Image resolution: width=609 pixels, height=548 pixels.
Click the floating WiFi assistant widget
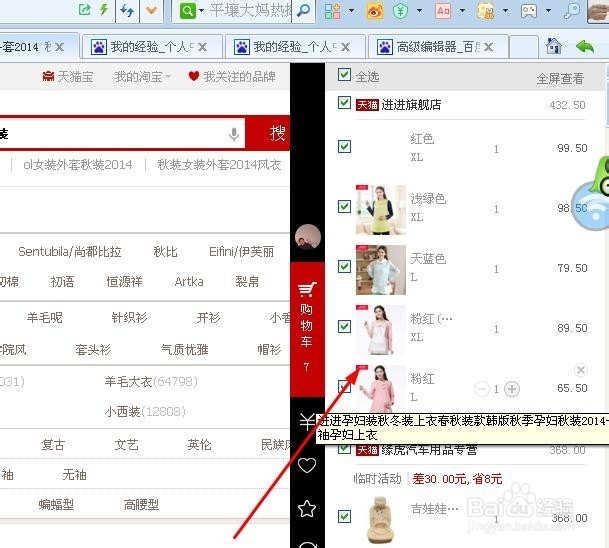(591, 206)
